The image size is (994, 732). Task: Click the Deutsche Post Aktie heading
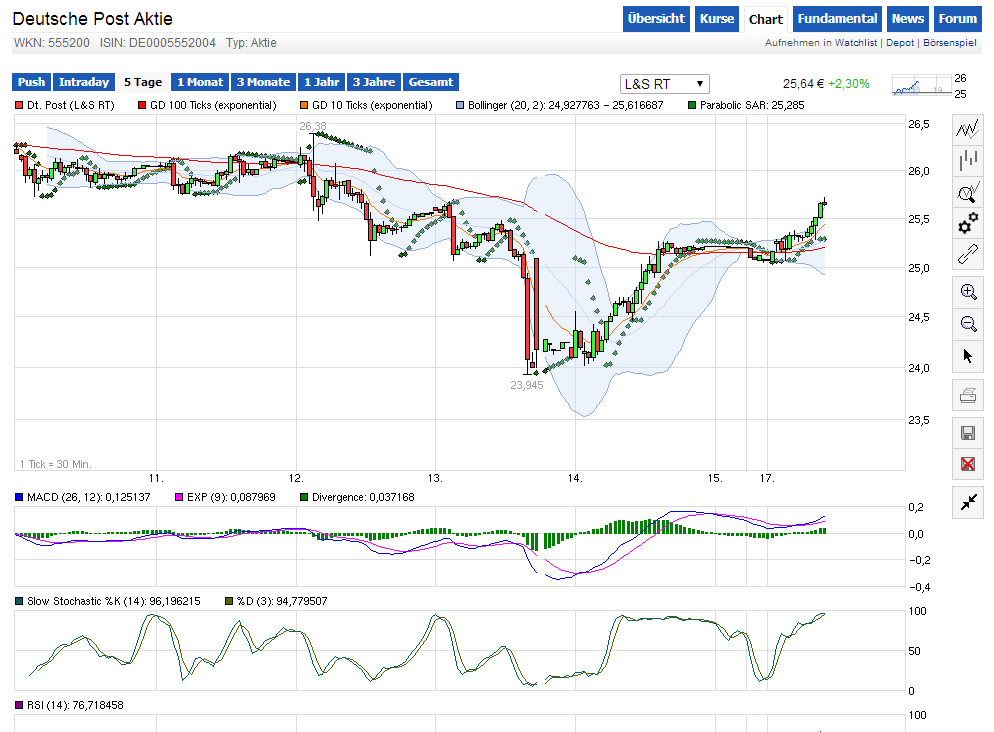coord(93,19)
